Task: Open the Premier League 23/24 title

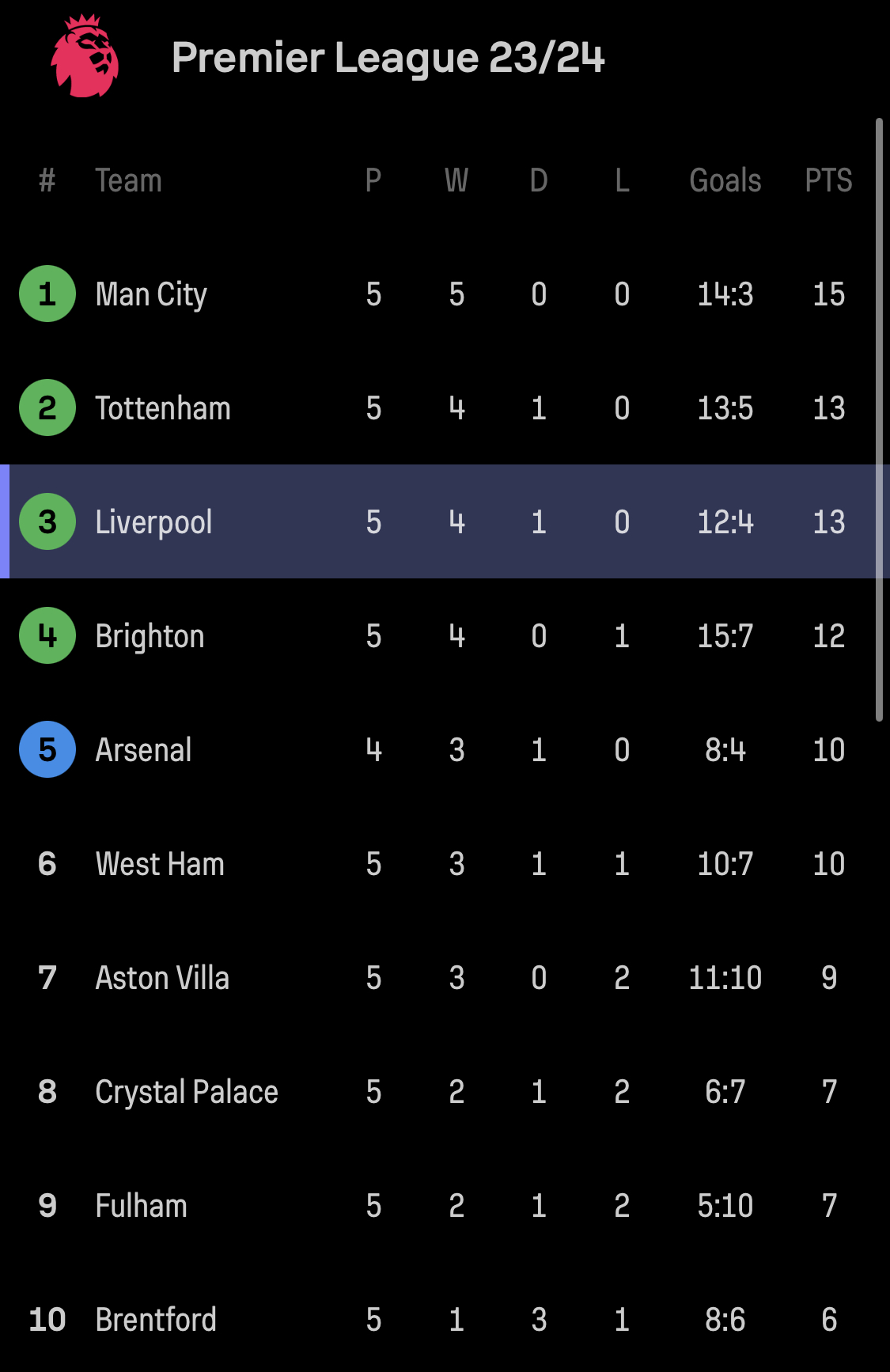Action: (388, 58)
